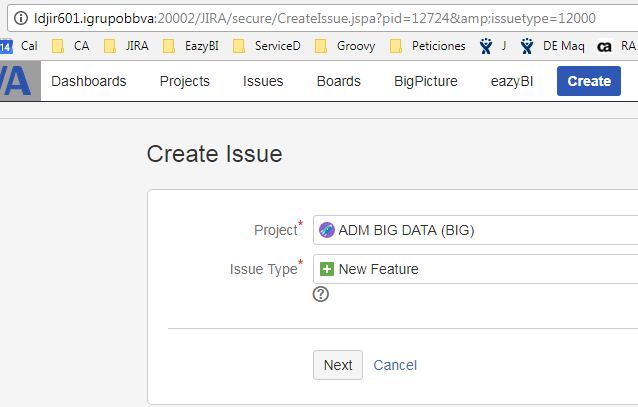Click the site info icon in address bar
This screenshot has height=407, width=638.
click(21, 18)
